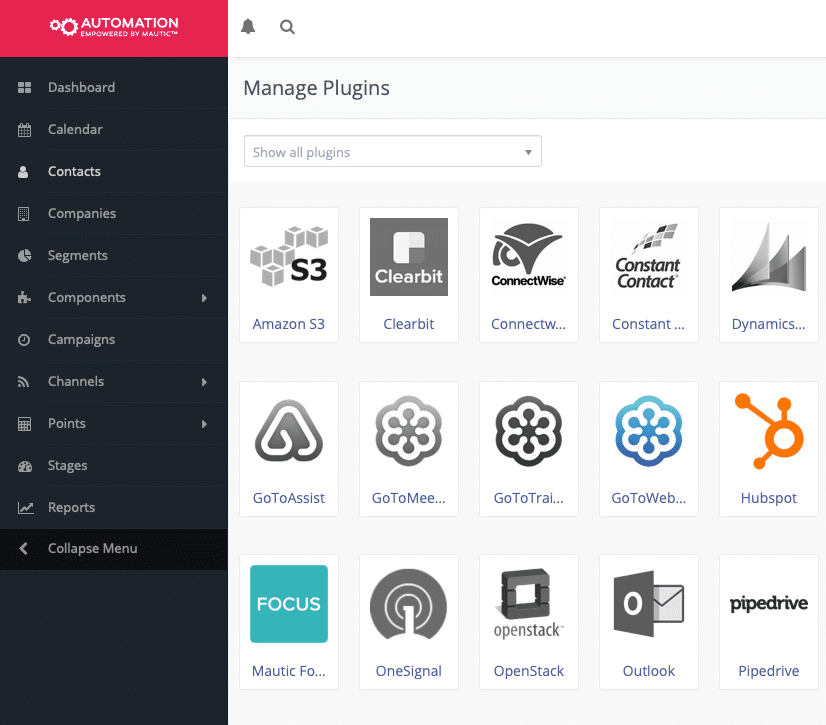This screenshot has width=826, height=725.
Task: Open the 'Show all plugins' filter dropdown
Action: point(393,152)
